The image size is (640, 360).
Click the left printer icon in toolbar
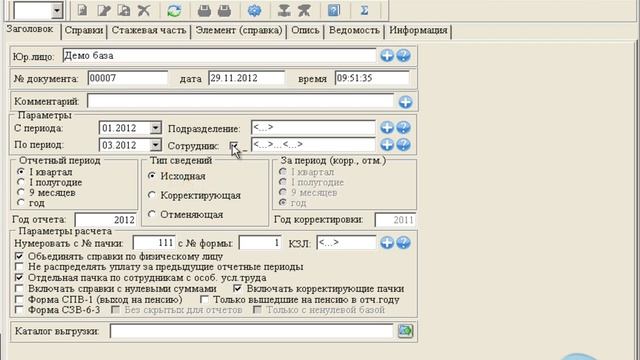(x=204, y=10)
